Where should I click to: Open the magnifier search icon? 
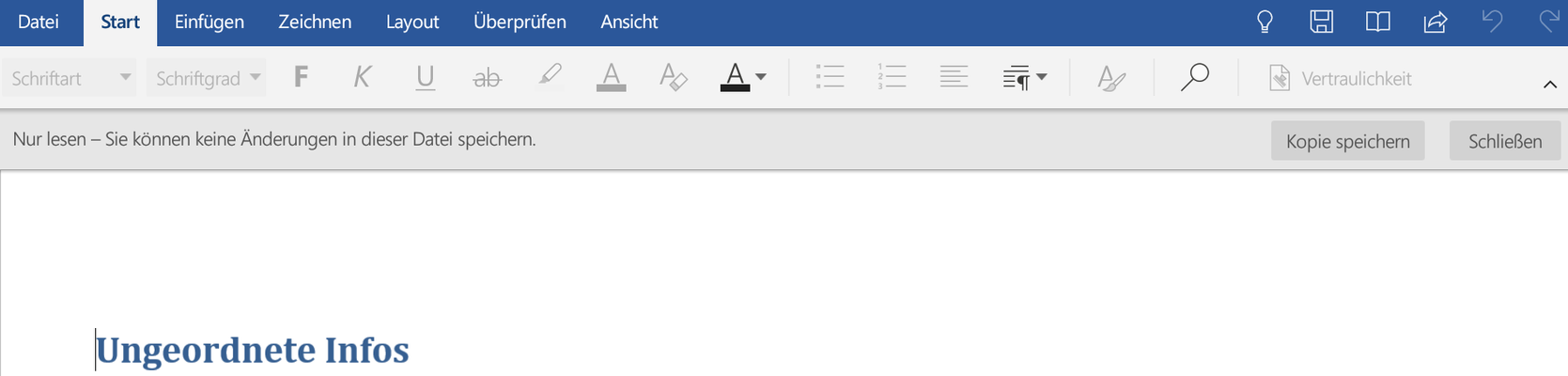pos(1194,78)
